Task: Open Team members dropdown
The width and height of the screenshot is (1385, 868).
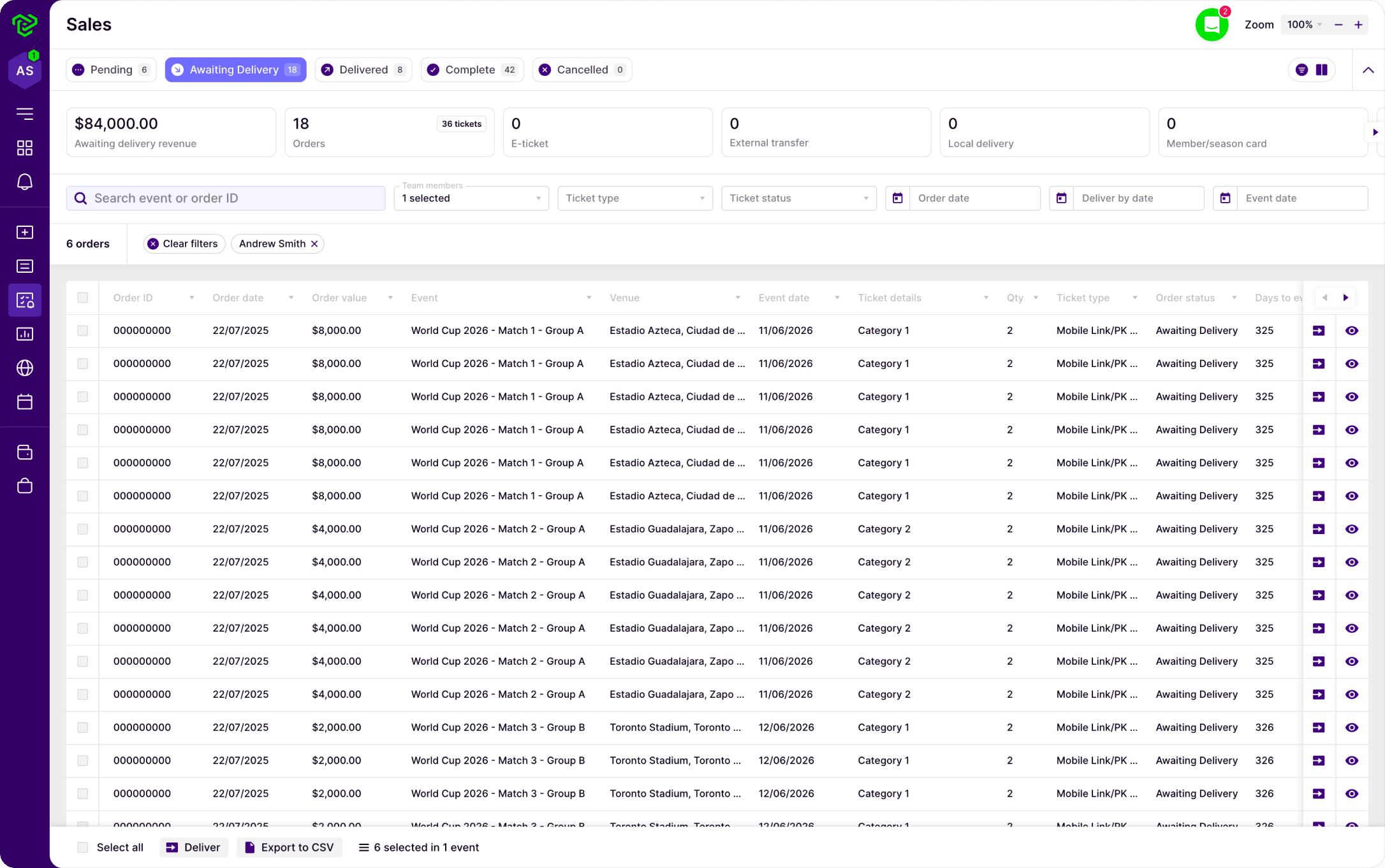Action: point(471,198)
